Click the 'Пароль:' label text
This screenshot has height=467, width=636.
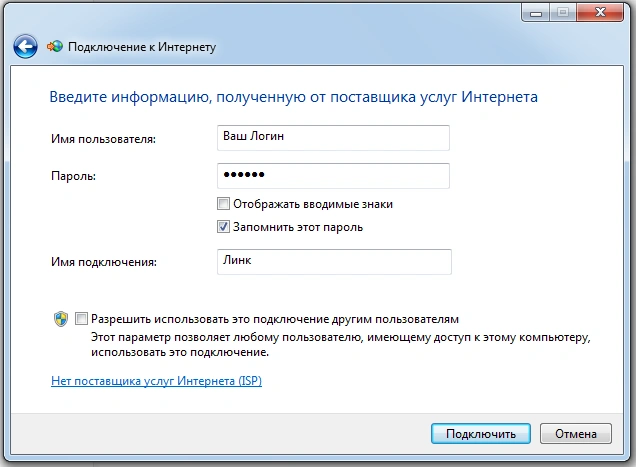coord(72,176)
